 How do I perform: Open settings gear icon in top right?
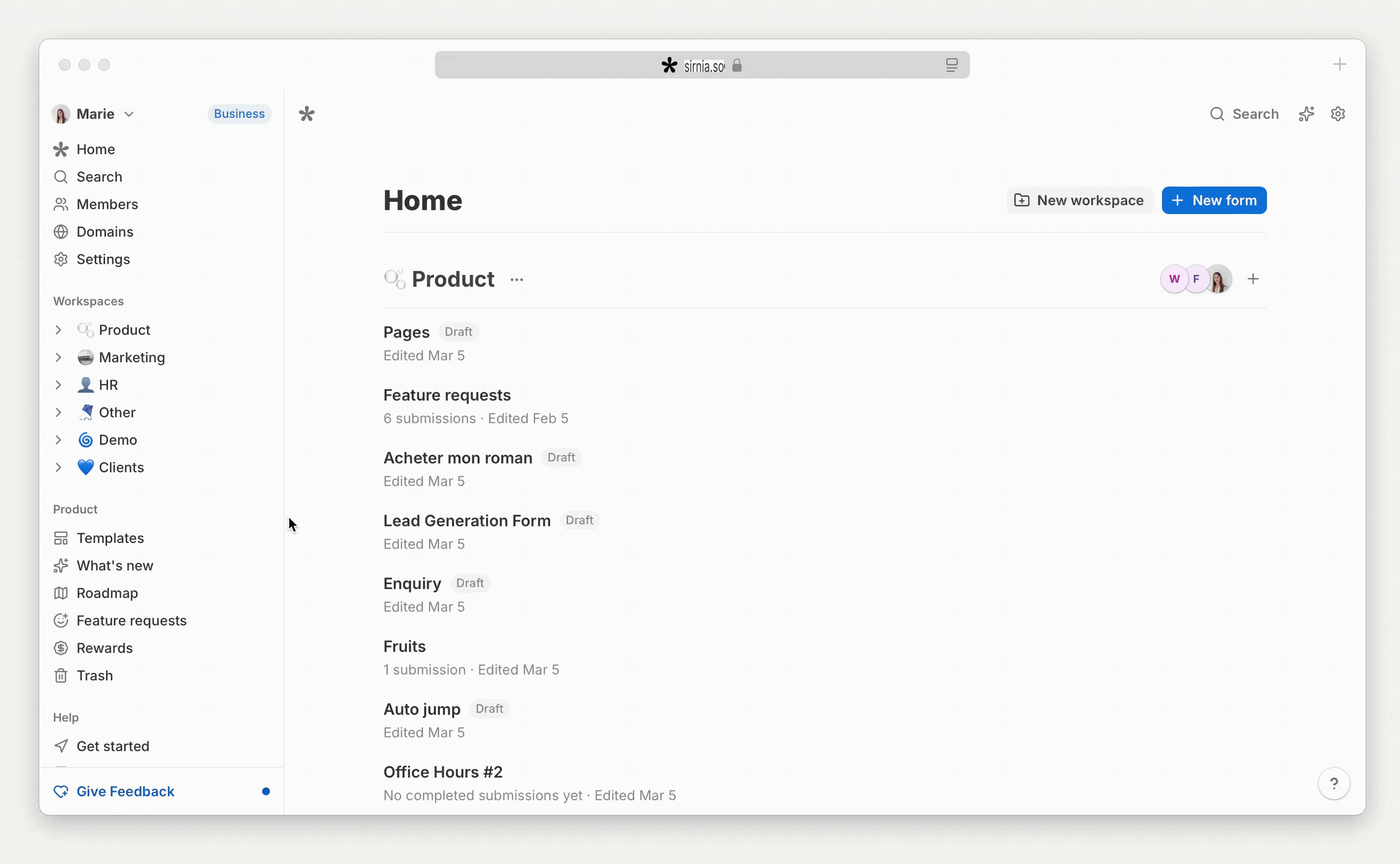[x=1338, y=114]
